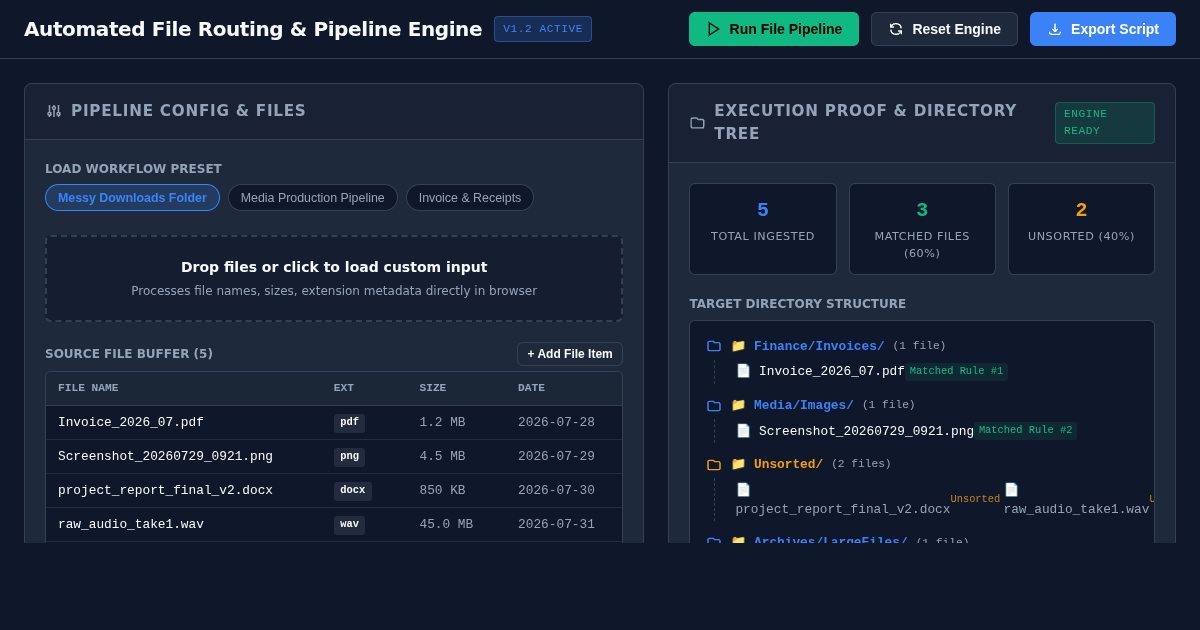Click the 45.0 MB size cell
This screenshot has width=1200, height=630.
(446, 525)
